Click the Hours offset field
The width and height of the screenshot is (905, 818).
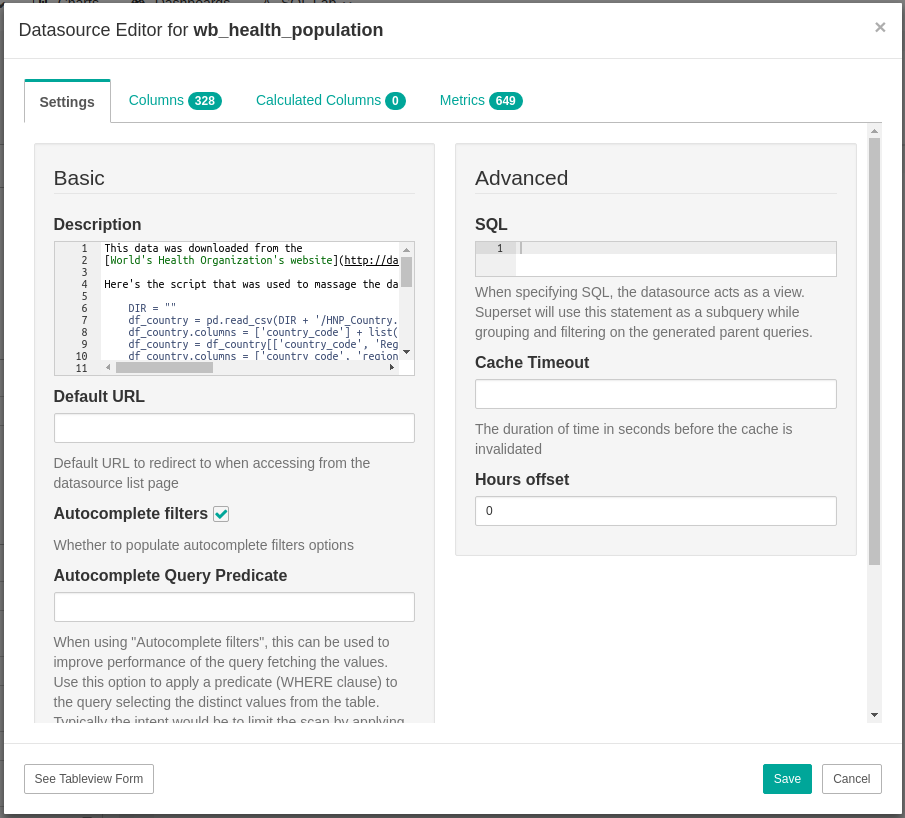tap(656, 511)
